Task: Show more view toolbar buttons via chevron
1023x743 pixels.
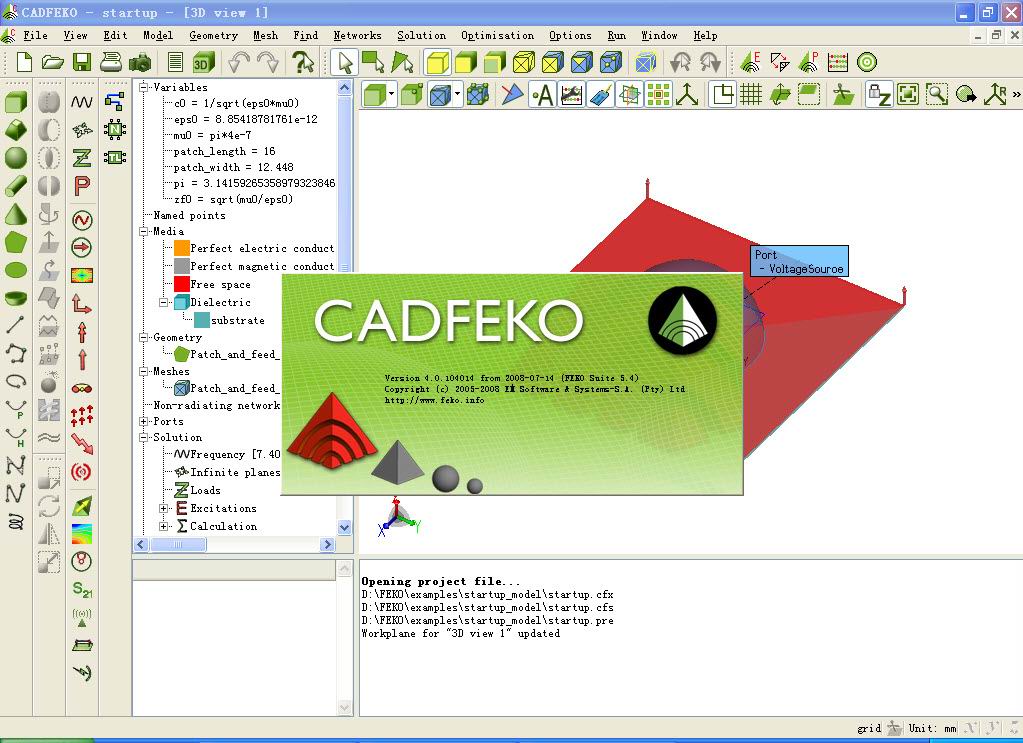Action: (1015, 95)
